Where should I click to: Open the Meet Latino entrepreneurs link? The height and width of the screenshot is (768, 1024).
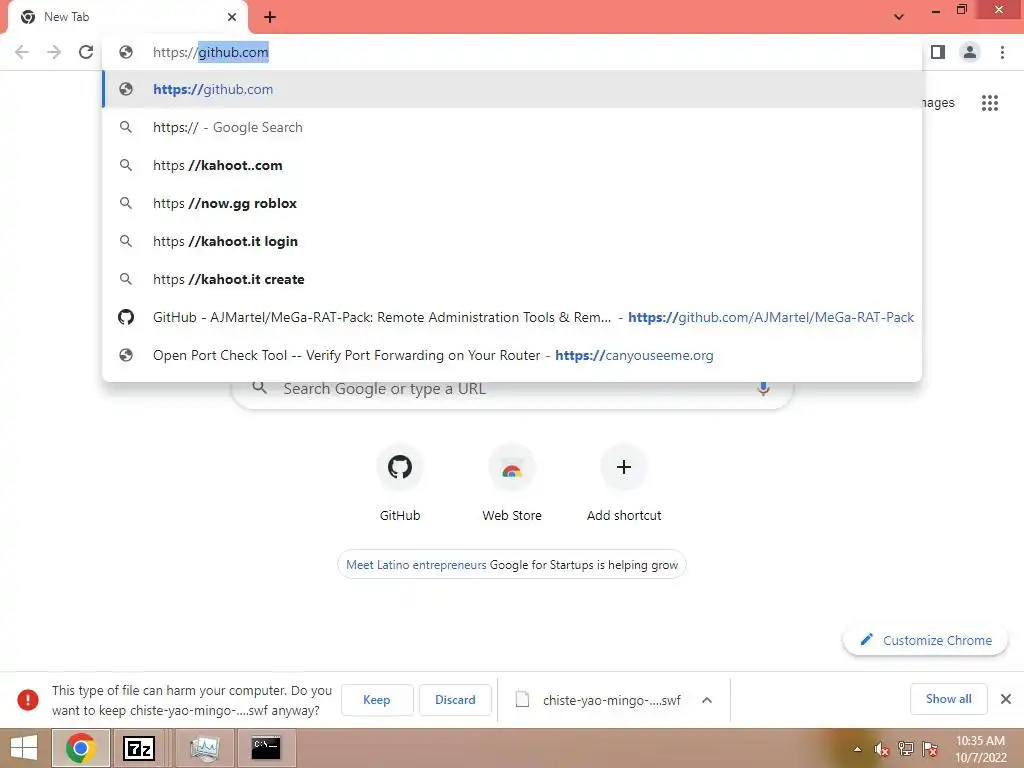tap(416, 565)
